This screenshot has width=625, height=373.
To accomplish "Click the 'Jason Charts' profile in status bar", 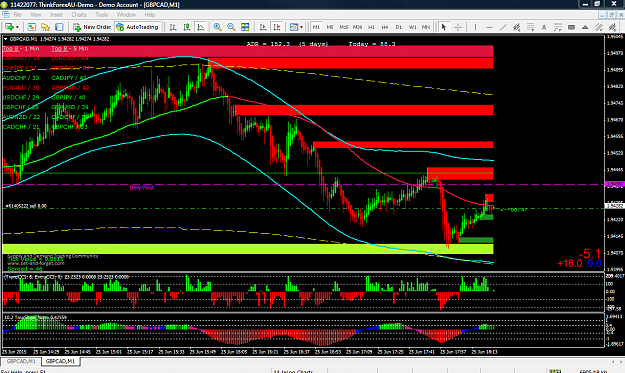I will pos(293,371).
